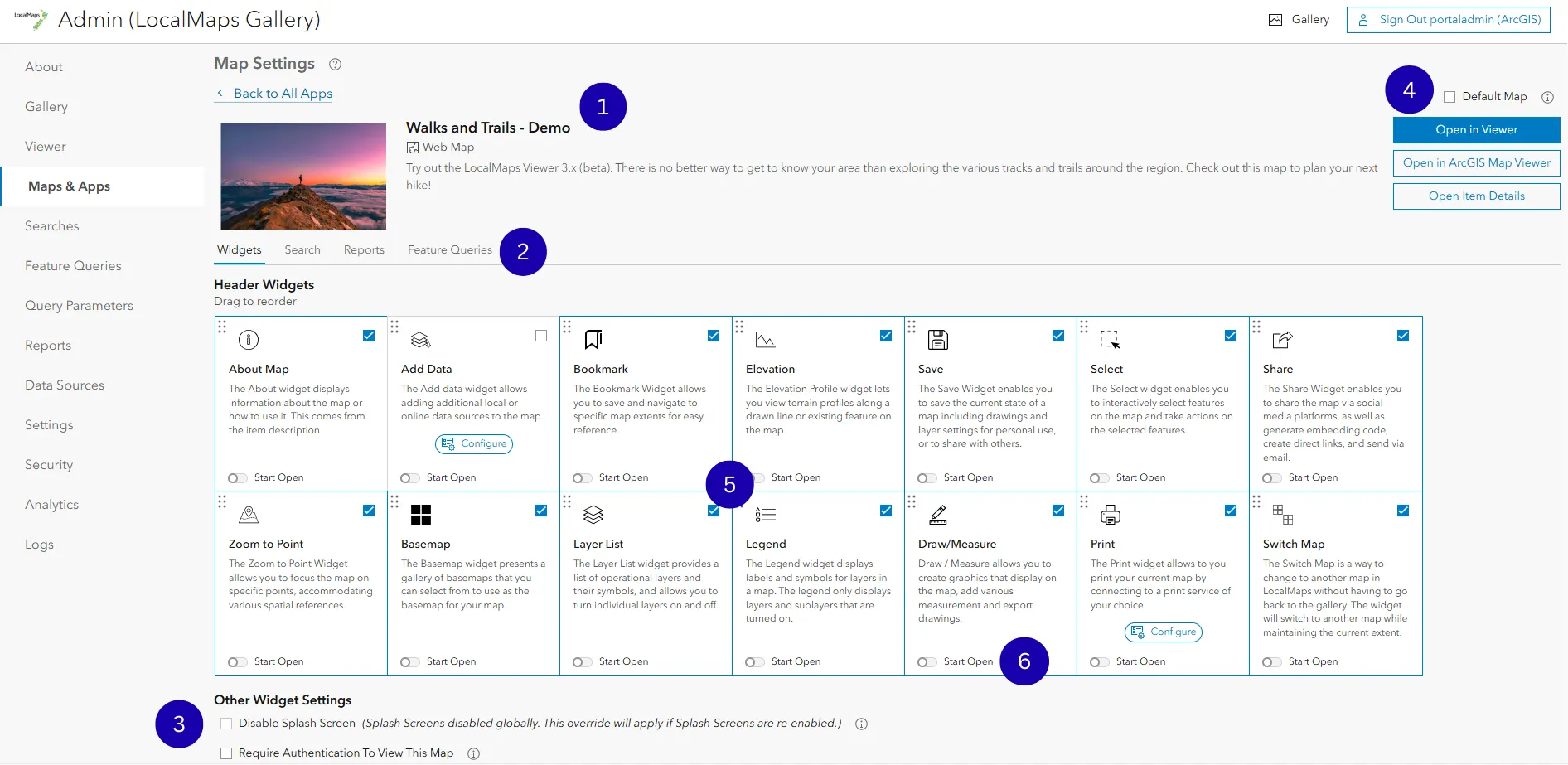Click the Basemap grid icon
This screenshot has height=765, width=1568.
421,514
